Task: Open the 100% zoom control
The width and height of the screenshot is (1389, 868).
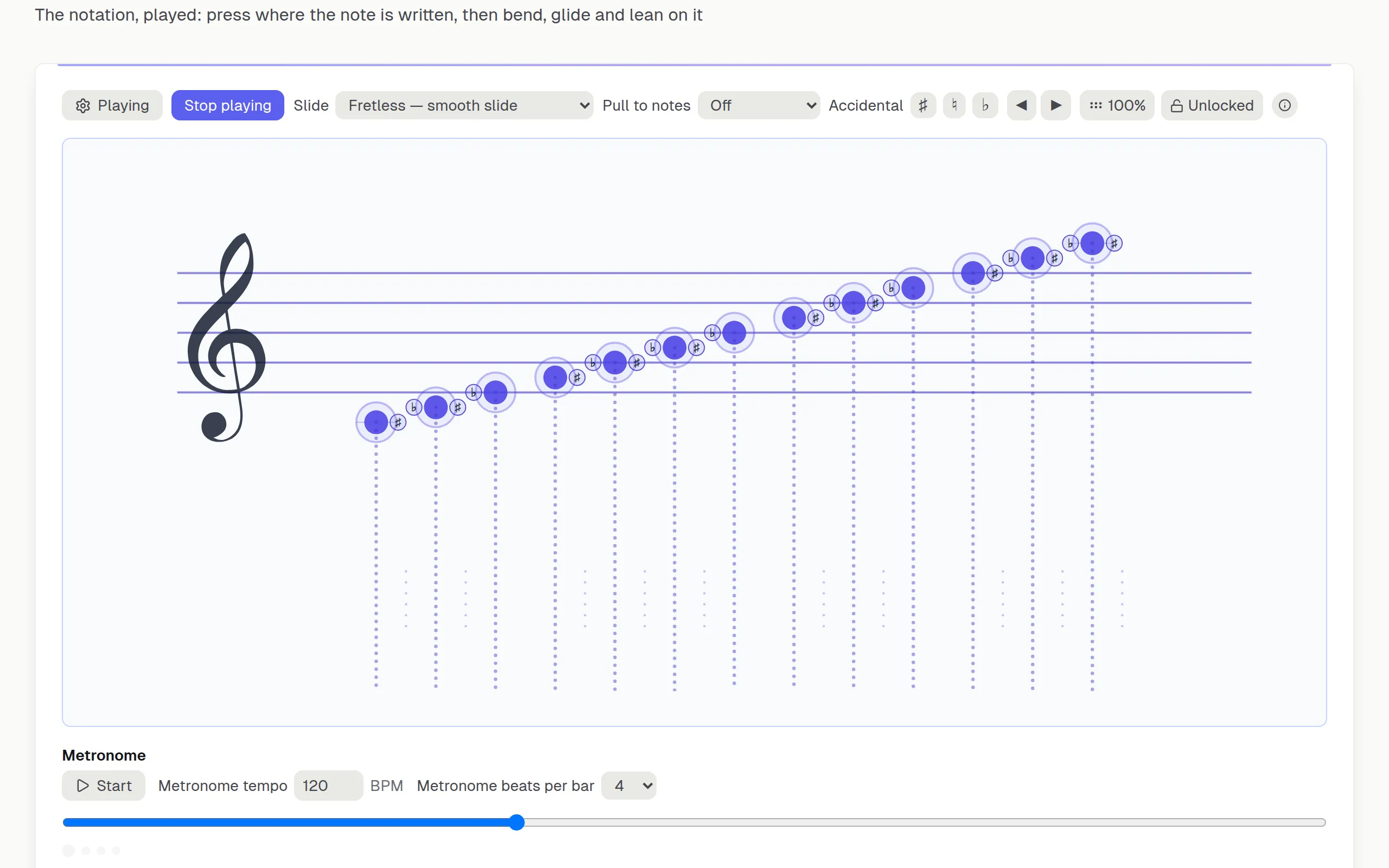Action: coord(1117,105)
